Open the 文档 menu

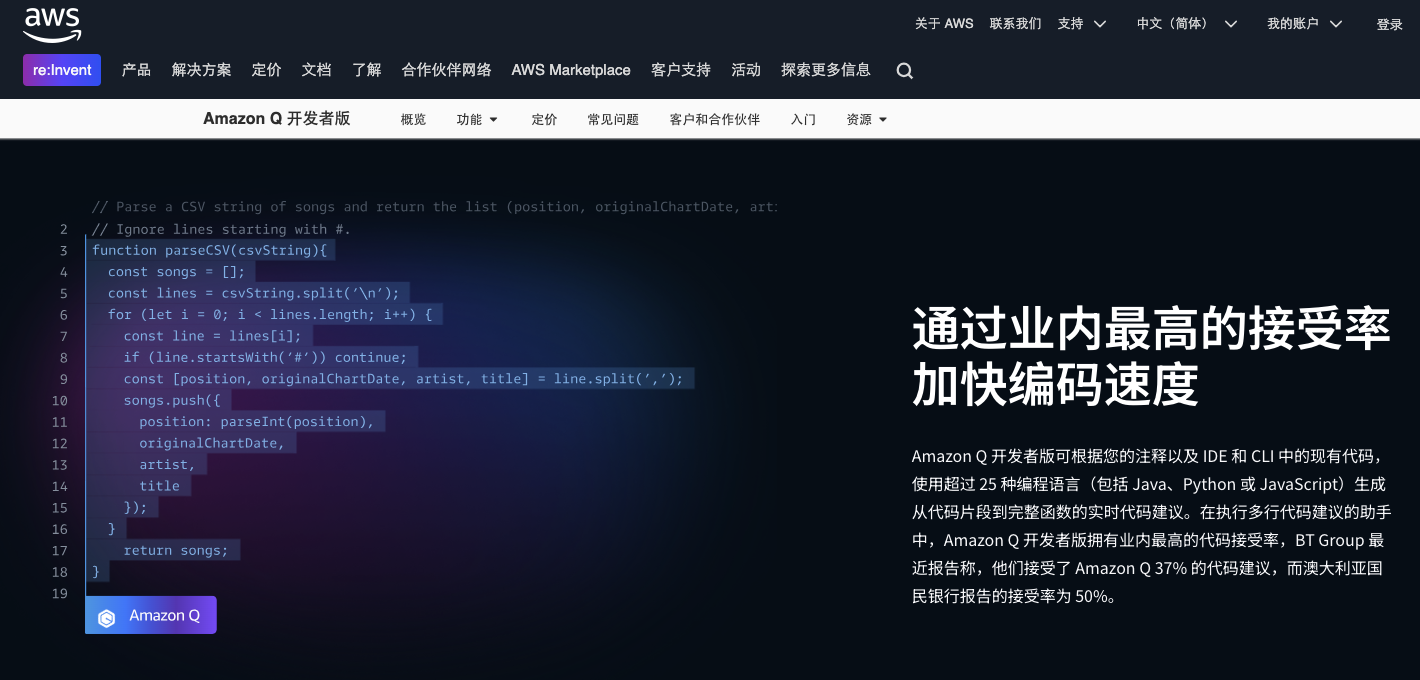tap(316, 70)
